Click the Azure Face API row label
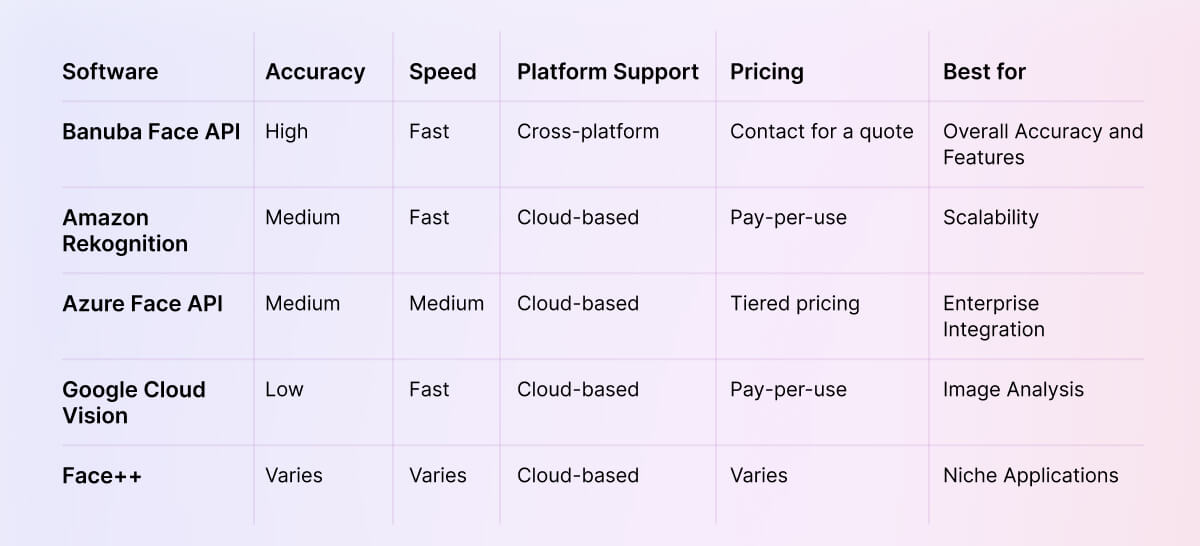 142,303
